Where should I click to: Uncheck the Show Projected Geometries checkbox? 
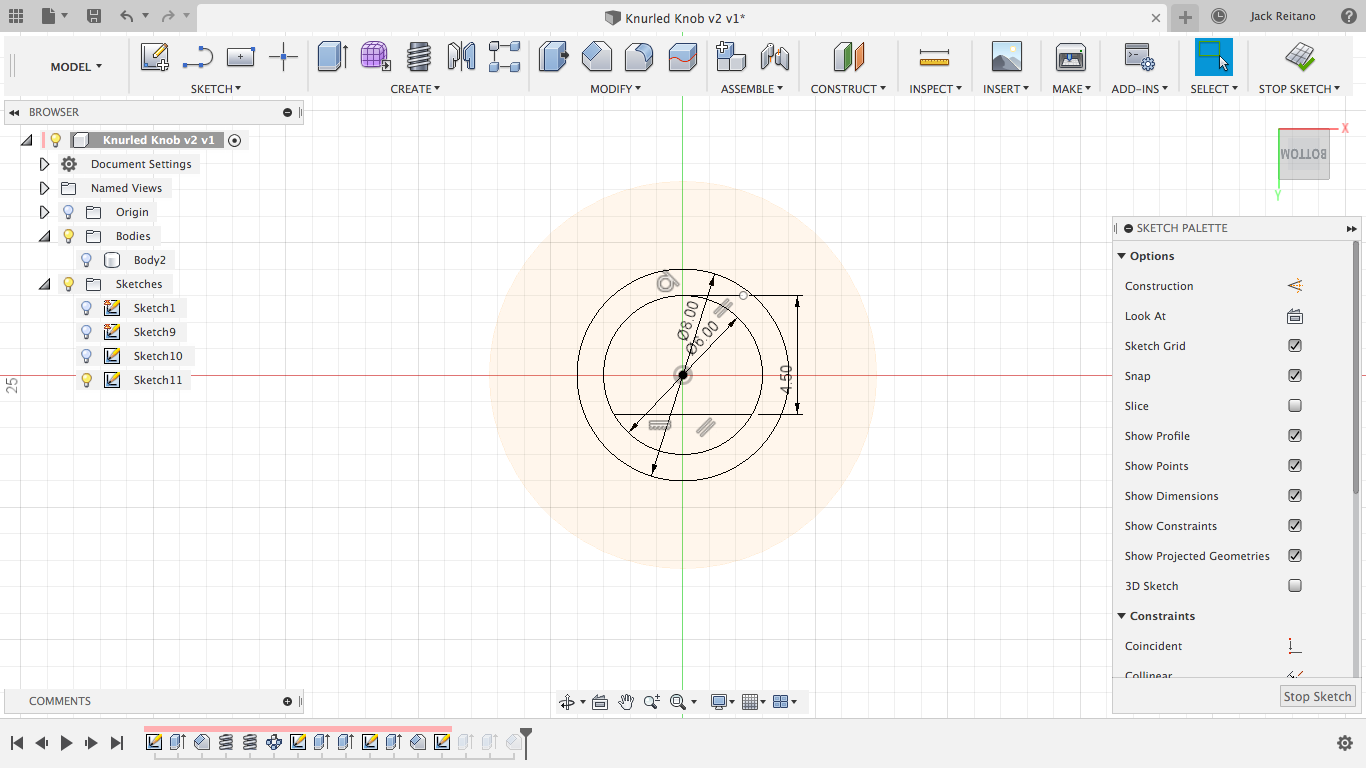[x=1295, y=556]
